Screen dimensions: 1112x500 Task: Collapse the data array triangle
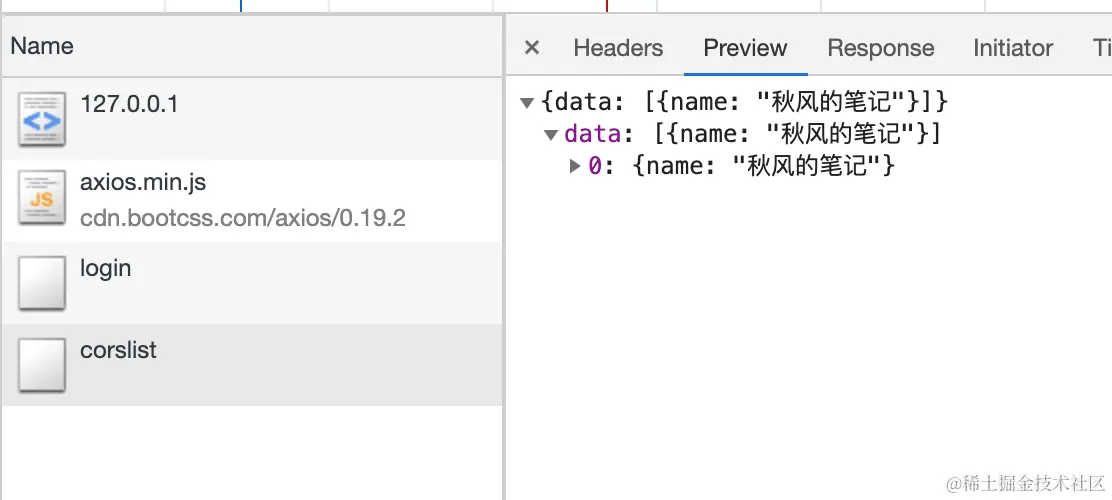point(551,135)
